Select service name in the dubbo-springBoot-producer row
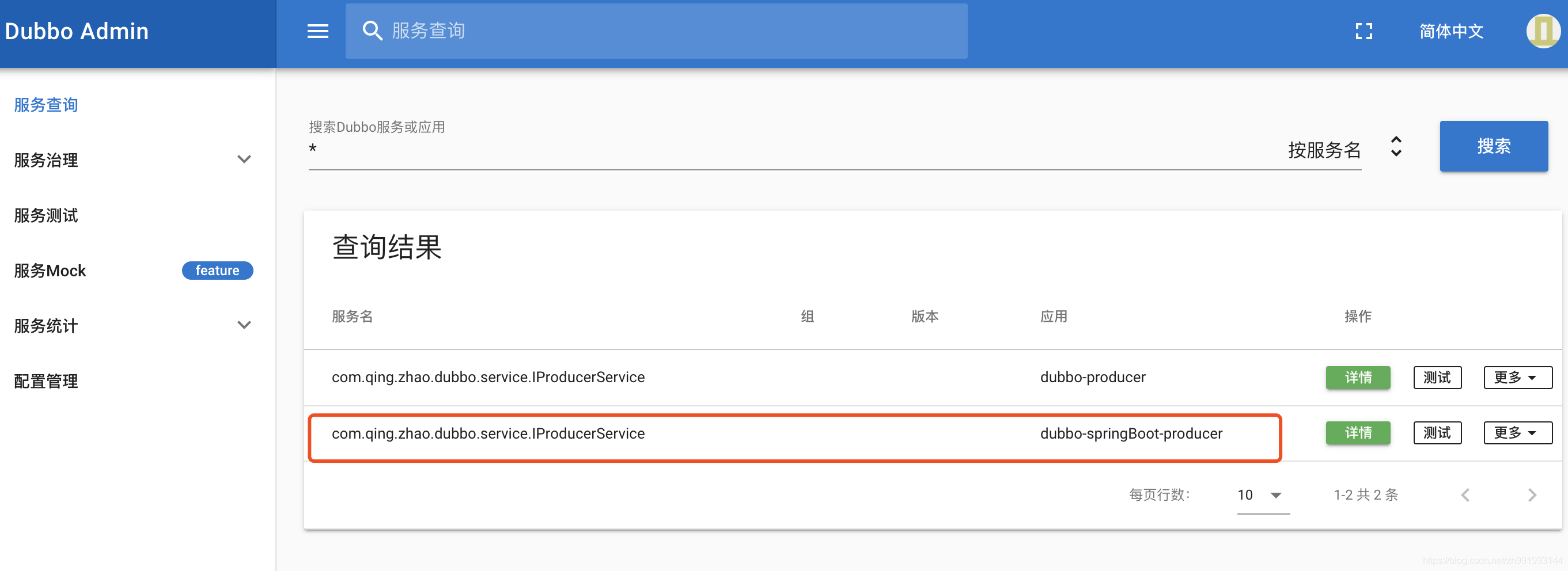This screenshot has width=1568, height=571. point(487,433)
